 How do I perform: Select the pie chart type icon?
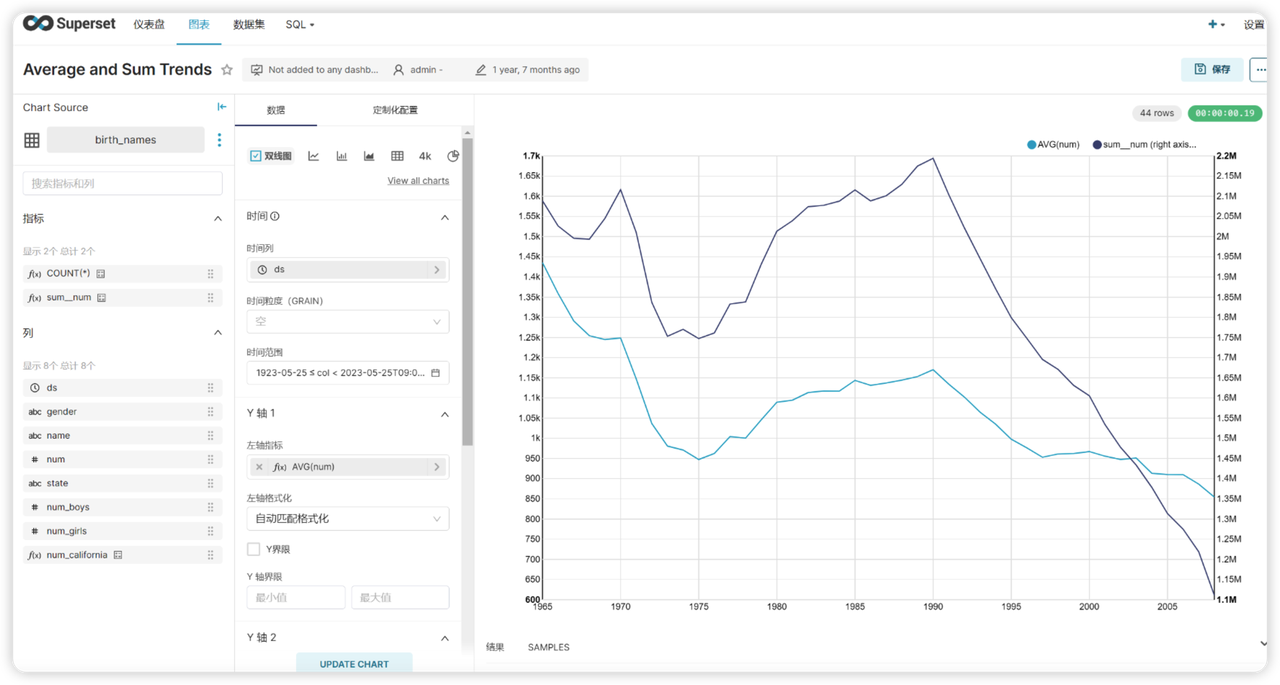pyautogui.click(x=453, y=156)
